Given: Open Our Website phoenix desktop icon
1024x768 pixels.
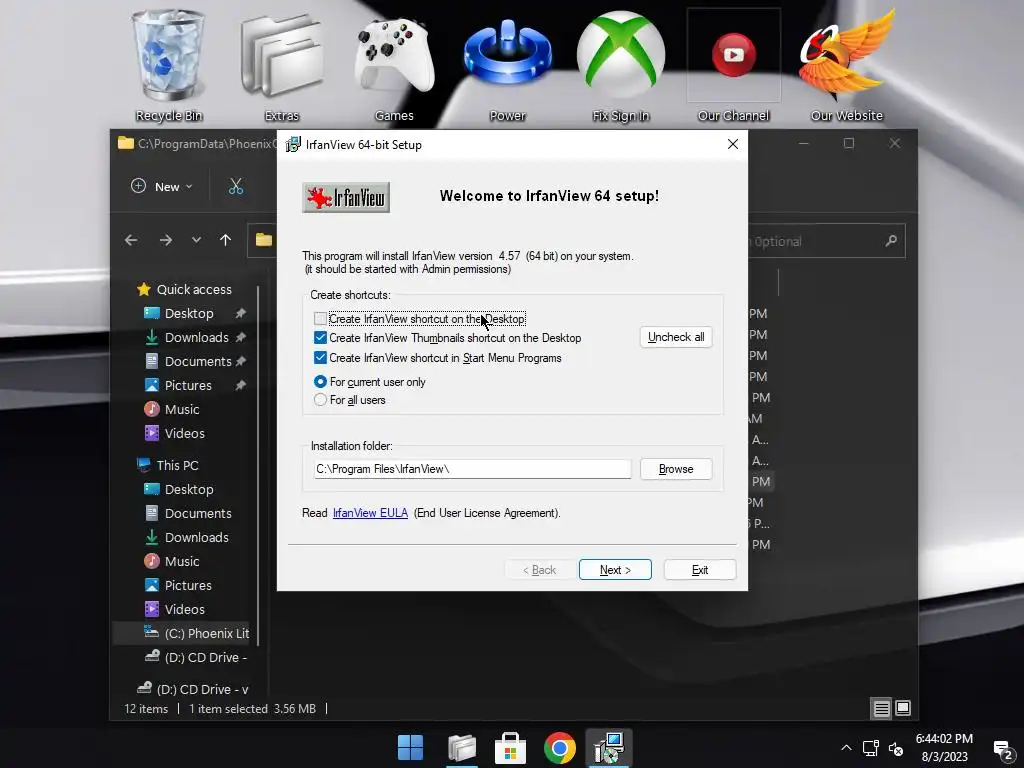Looking at the screenshot, I should 846,65.
